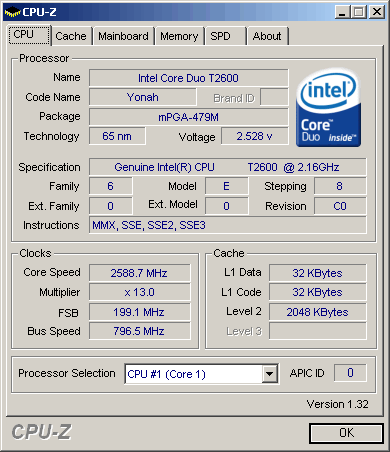390x452 pixels.
Task: Click the Technology value 65 nm
Action: [117, 136]
